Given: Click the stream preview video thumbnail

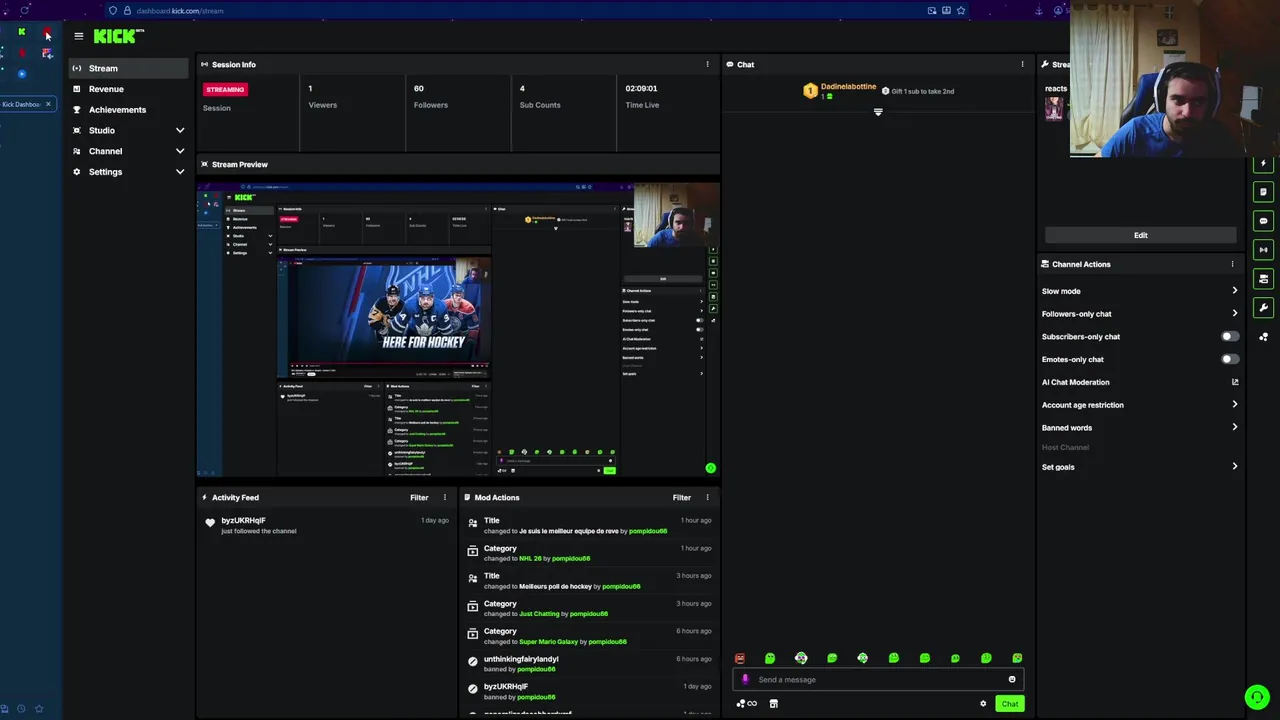Looking at the screenshot, I should (458, 330).
